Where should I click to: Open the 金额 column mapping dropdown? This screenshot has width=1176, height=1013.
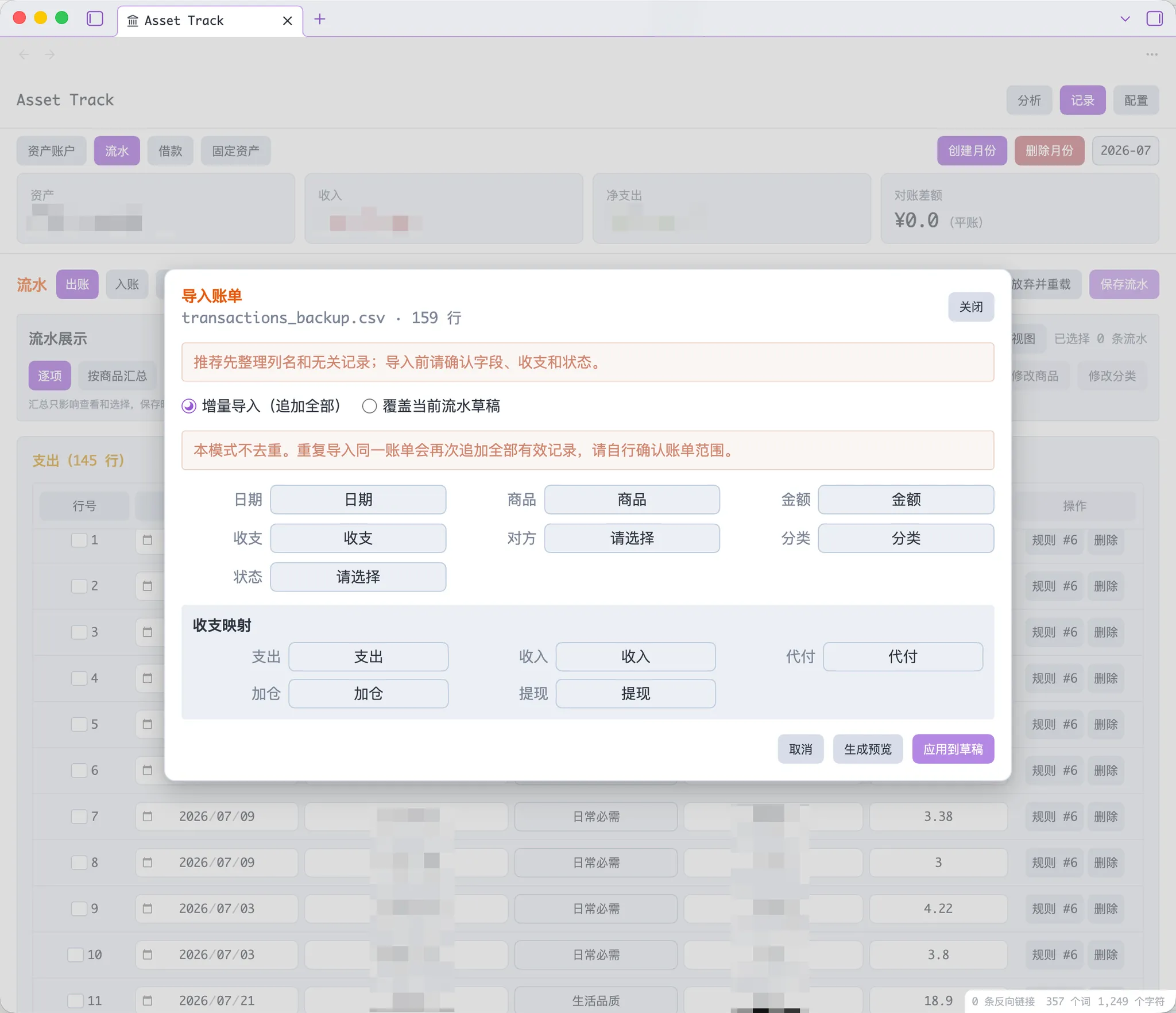point(906,500)
